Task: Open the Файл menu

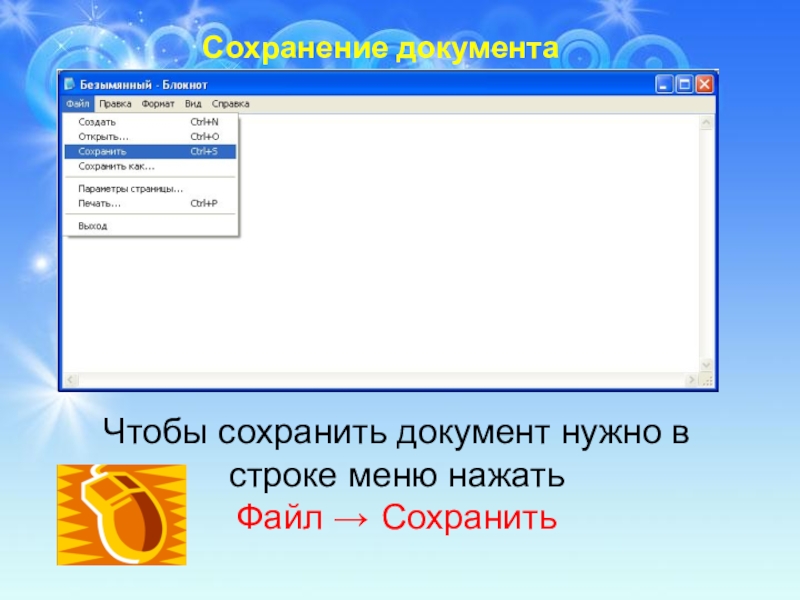Action: (78, 104)
